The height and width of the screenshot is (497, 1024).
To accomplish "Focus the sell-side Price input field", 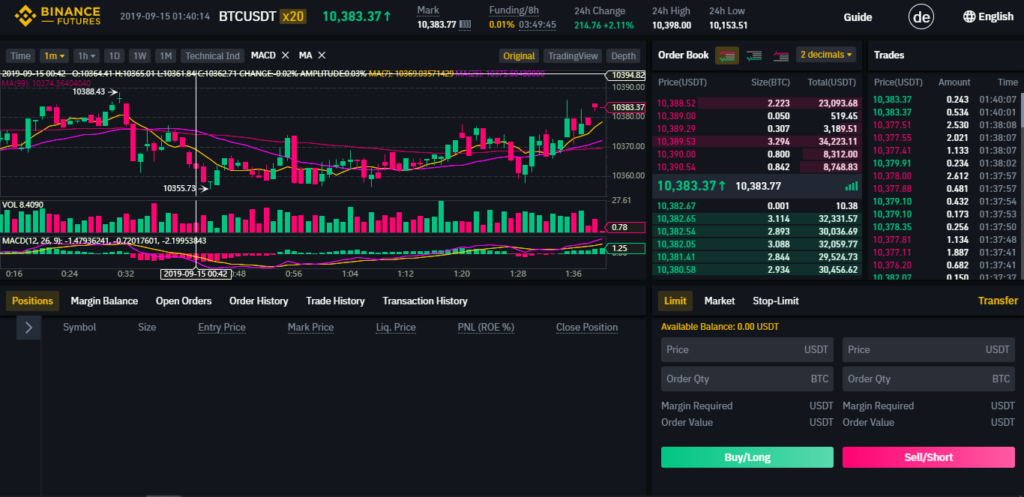I will pyautogui.click(x=929, y=349).
